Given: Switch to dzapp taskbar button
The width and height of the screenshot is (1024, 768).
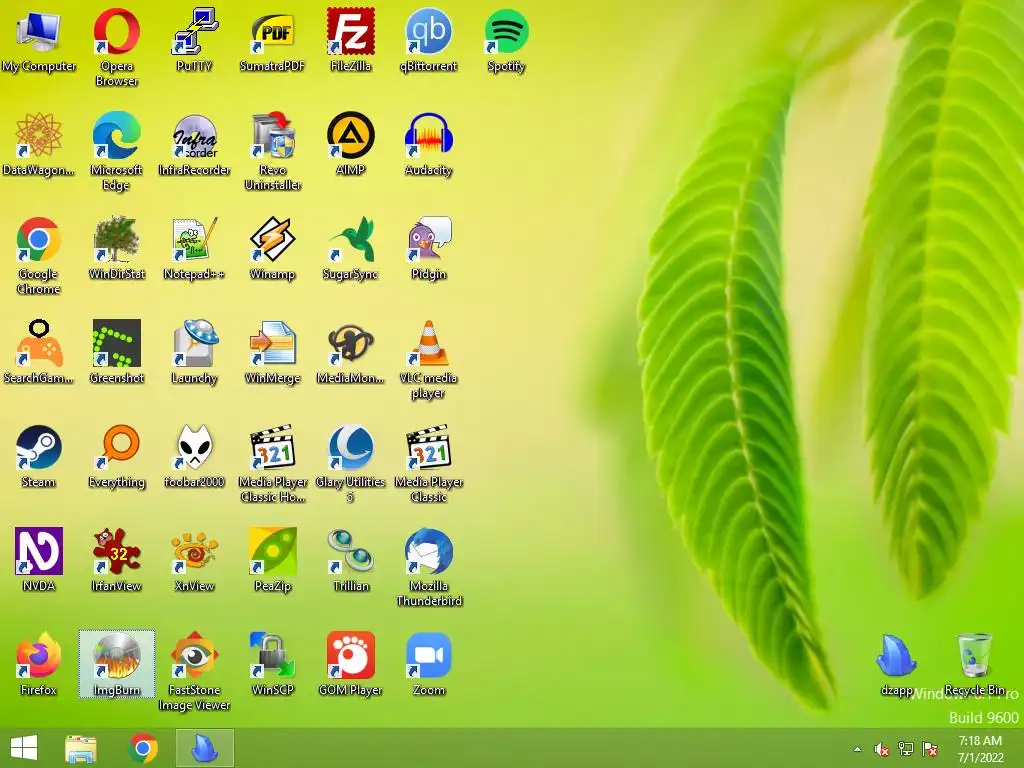Looking at the screenshot, I should point(204,748).
